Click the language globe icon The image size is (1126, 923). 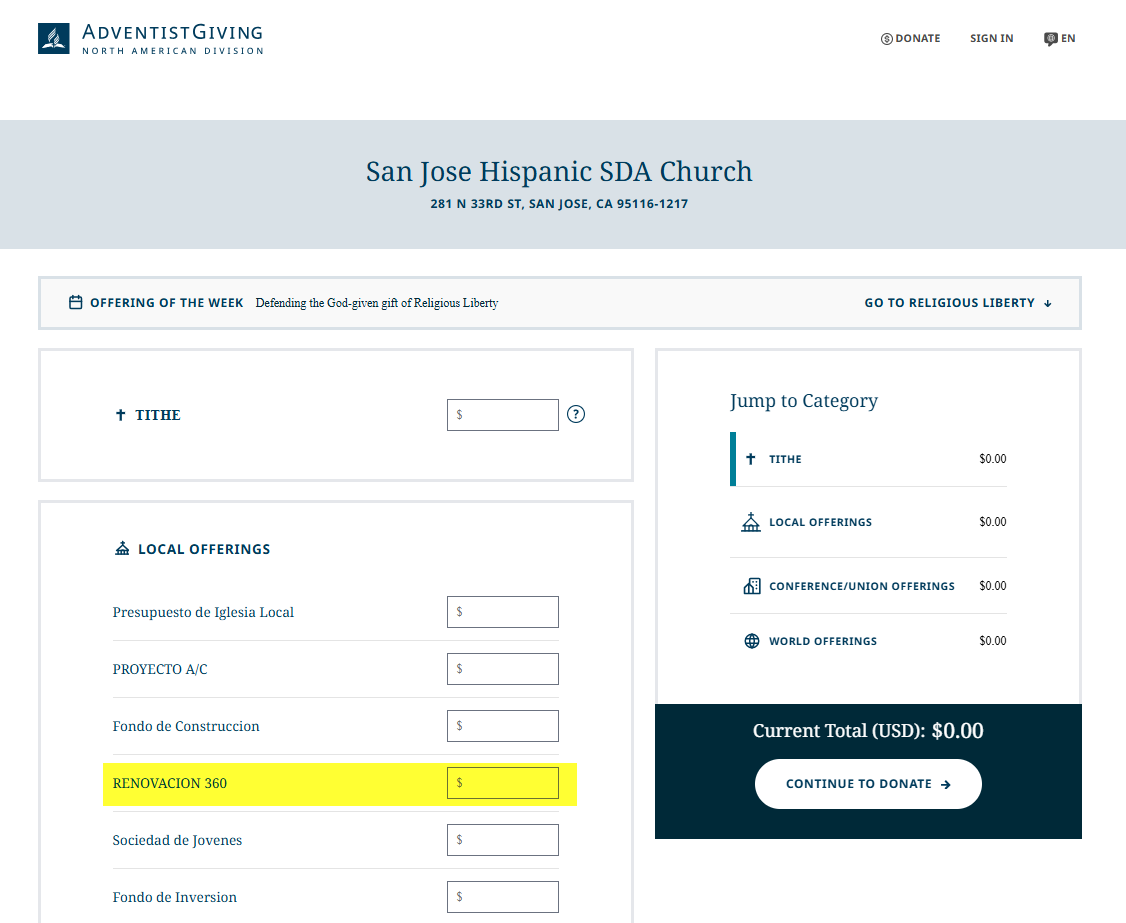(1051, 39)
